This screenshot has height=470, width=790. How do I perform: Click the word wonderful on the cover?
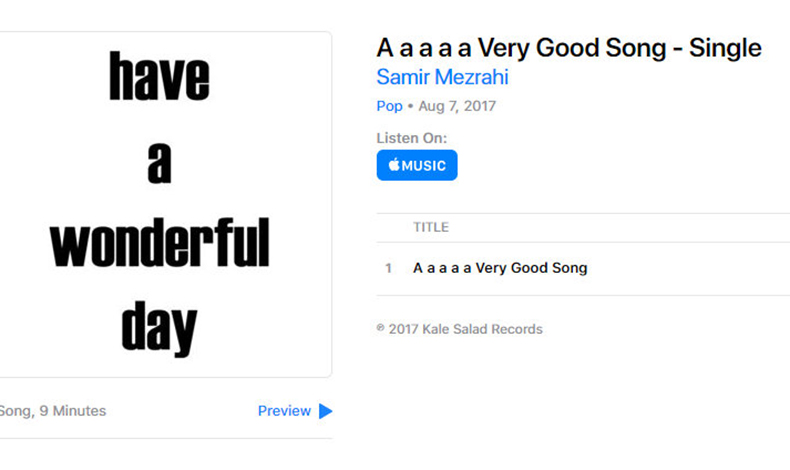160,242
